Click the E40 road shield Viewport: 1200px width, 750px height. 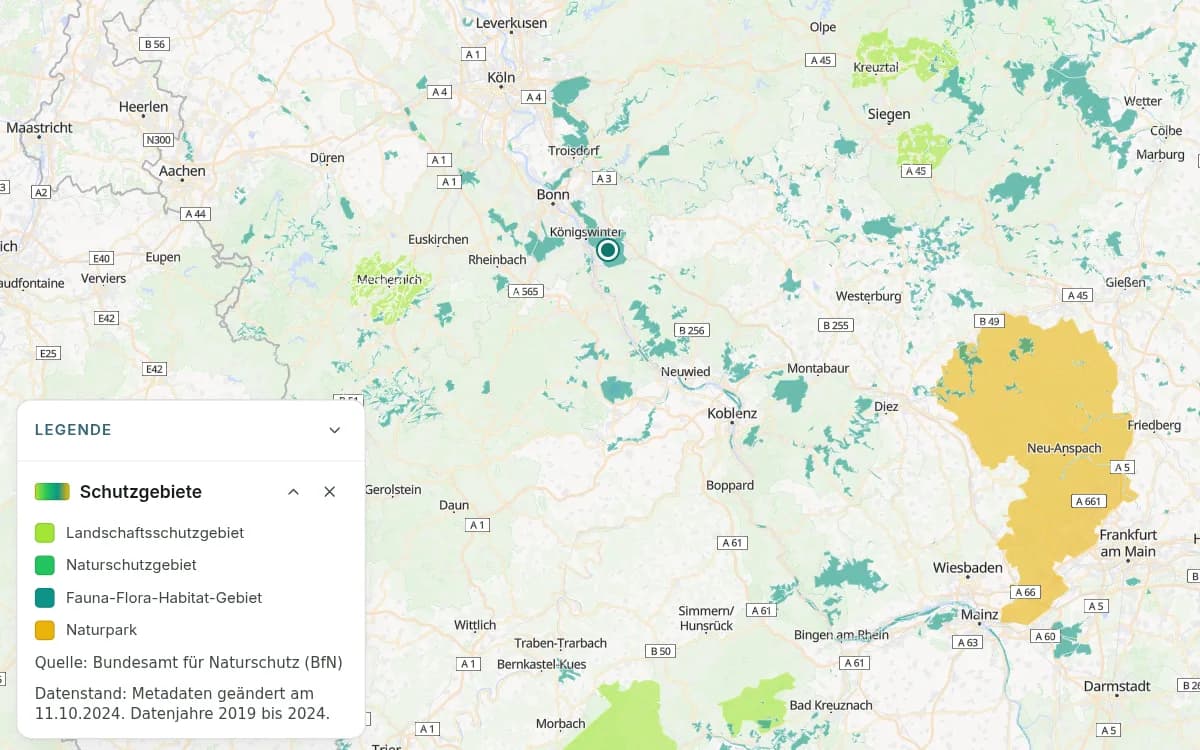(102, 258)
